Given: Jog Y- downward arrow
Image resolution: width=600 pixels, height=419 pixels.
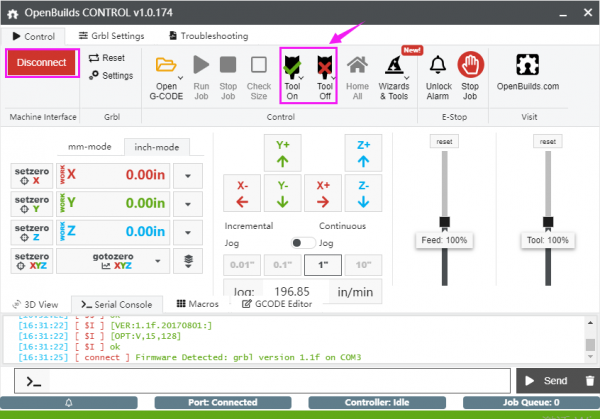Looking at the screenshot, I should 282,193.
